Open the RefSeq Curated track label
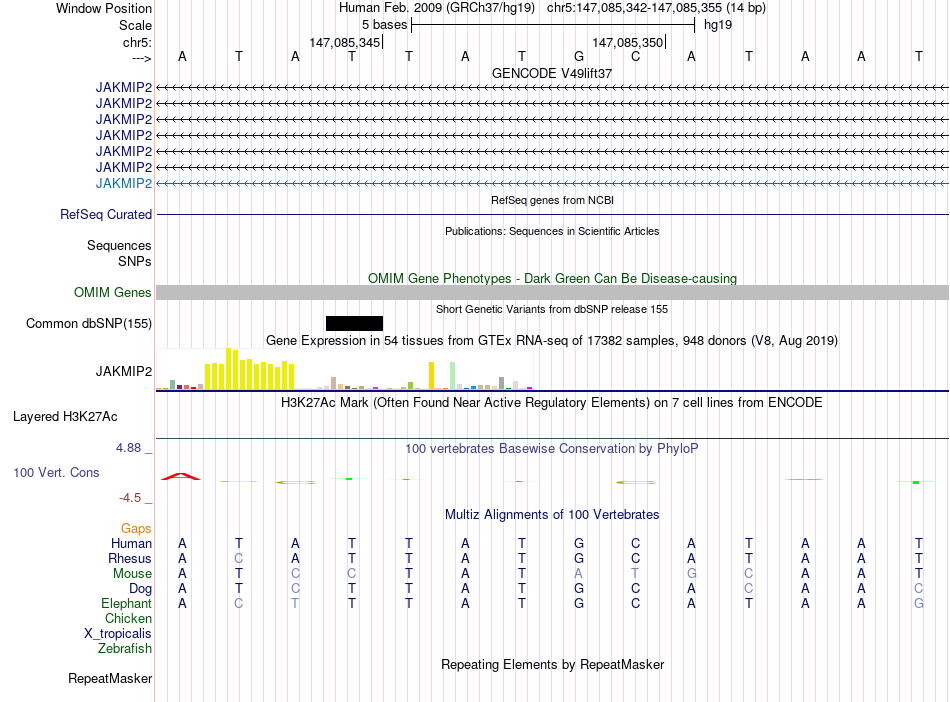 (106, 214)
